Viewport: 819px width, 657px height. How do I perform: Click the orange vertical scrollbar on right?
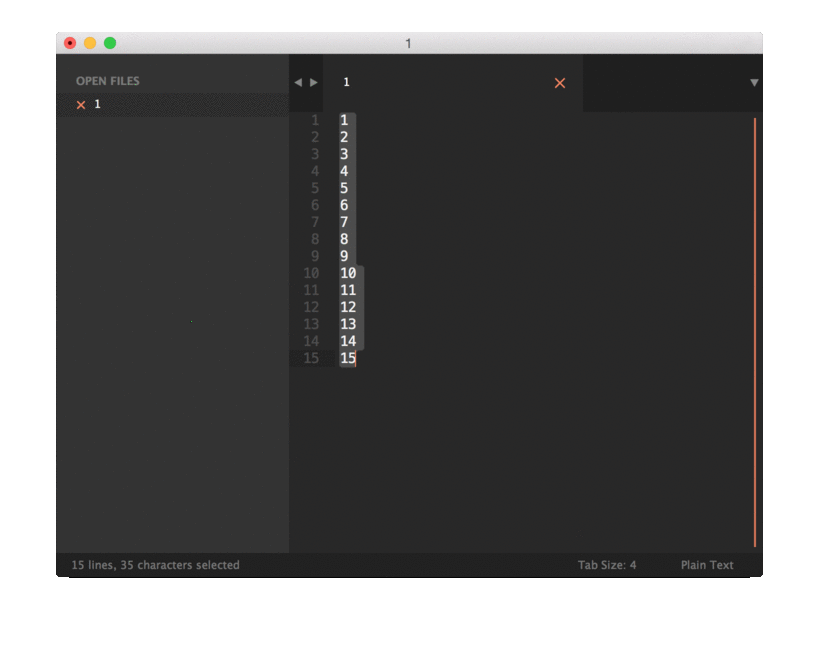755,330
